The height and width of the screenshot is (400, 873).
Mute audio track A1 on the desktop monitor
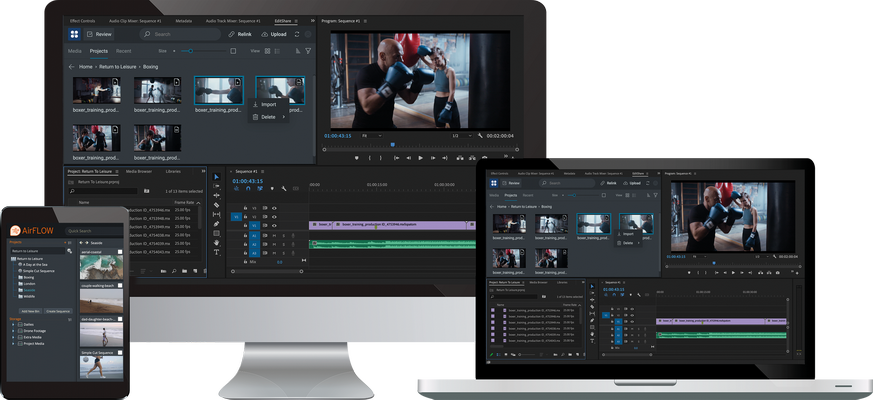tap(274, 236)
